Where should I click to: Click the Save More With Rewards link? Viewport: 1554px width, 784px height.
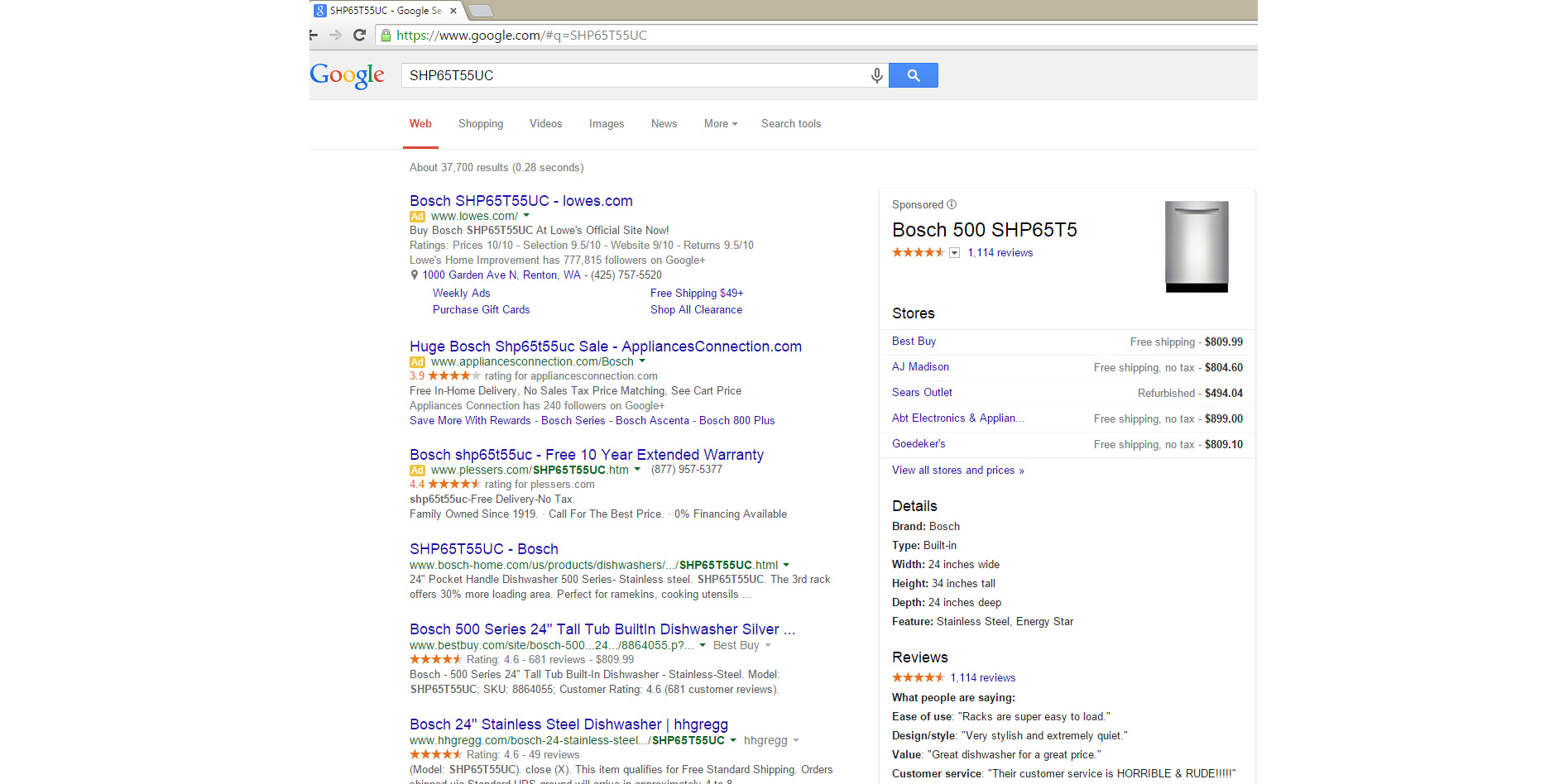click(x=470, y=421)
